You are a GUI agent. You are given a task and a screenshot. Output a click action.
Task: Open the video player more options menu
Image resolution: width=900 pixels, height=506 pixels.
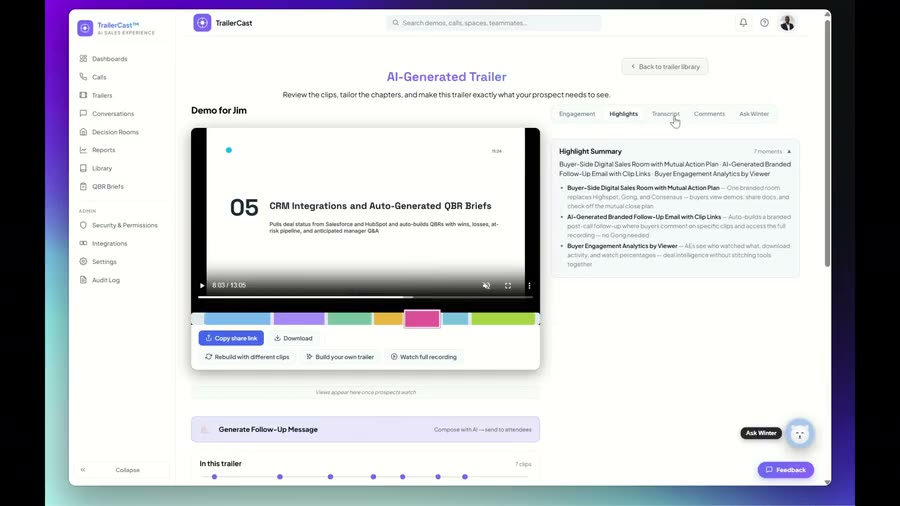(x=529, y=285)
